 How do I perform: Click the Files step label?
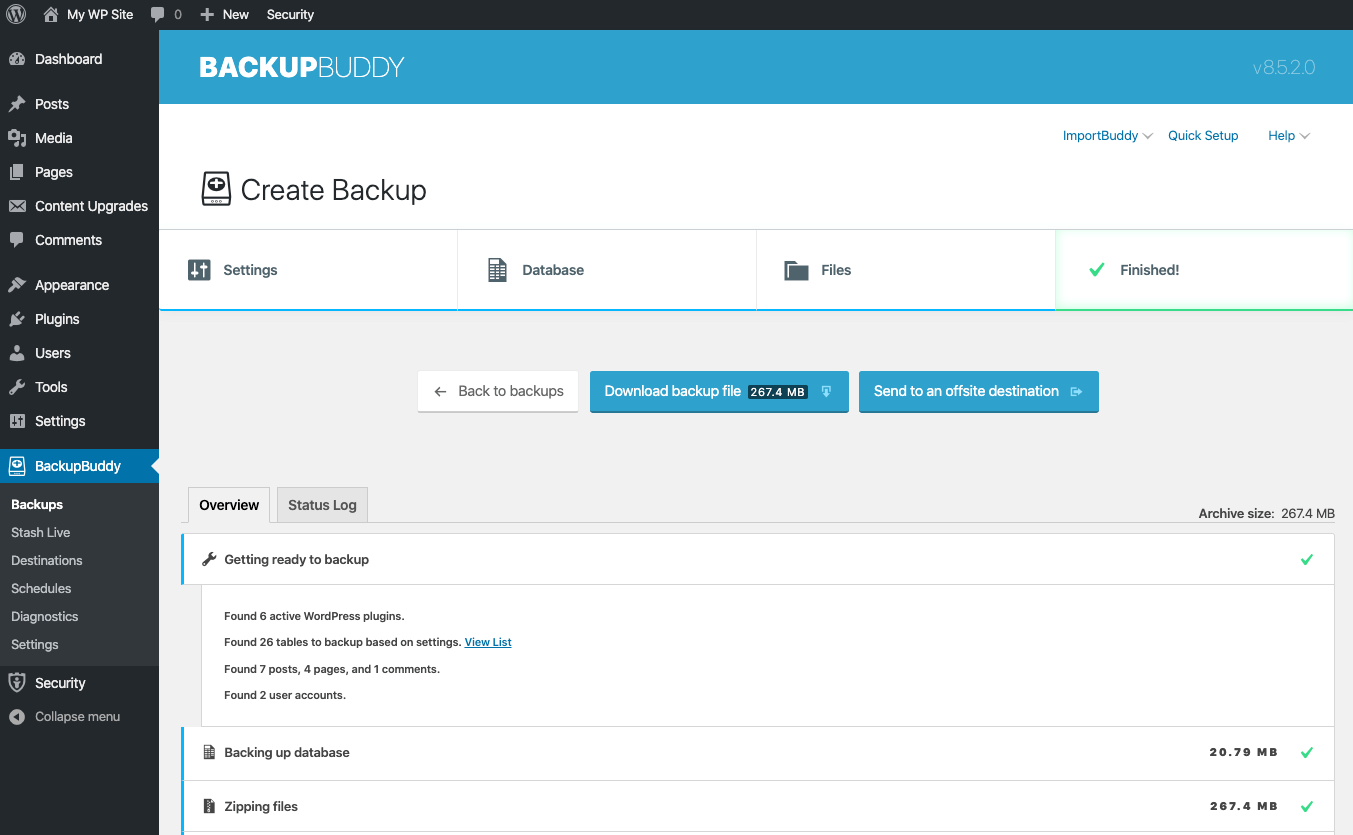[x=836, y=270]
